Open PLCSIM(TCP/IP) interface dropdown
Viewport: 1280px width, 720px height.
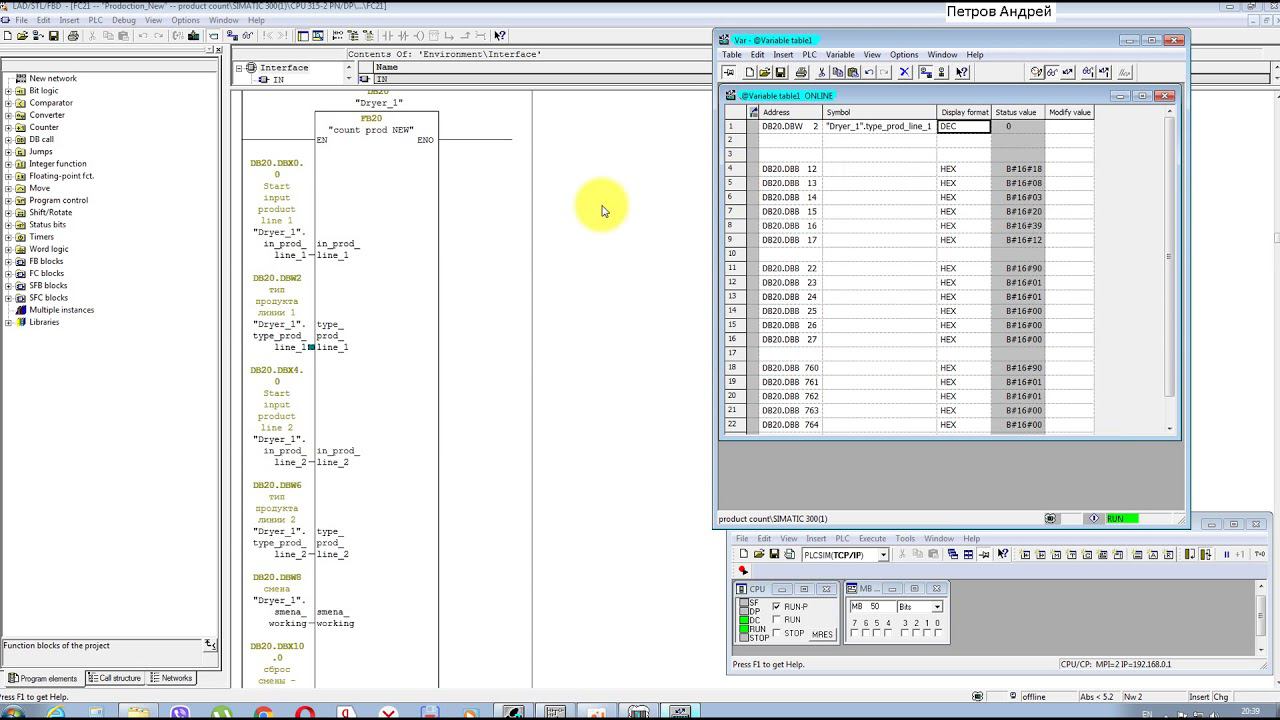883,555
